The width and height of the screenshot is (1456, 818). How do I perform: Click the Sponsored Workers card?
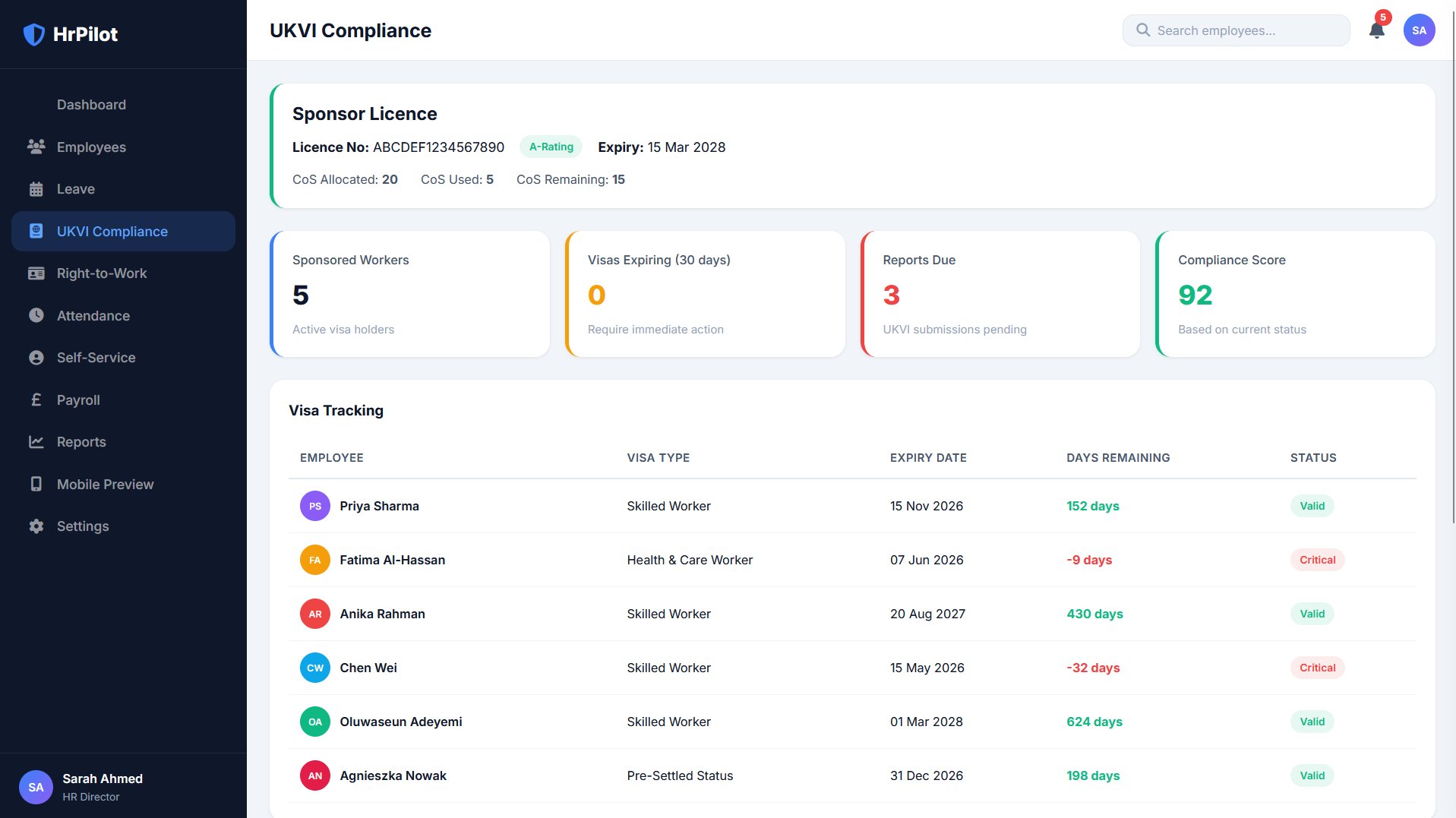[409, 294]
